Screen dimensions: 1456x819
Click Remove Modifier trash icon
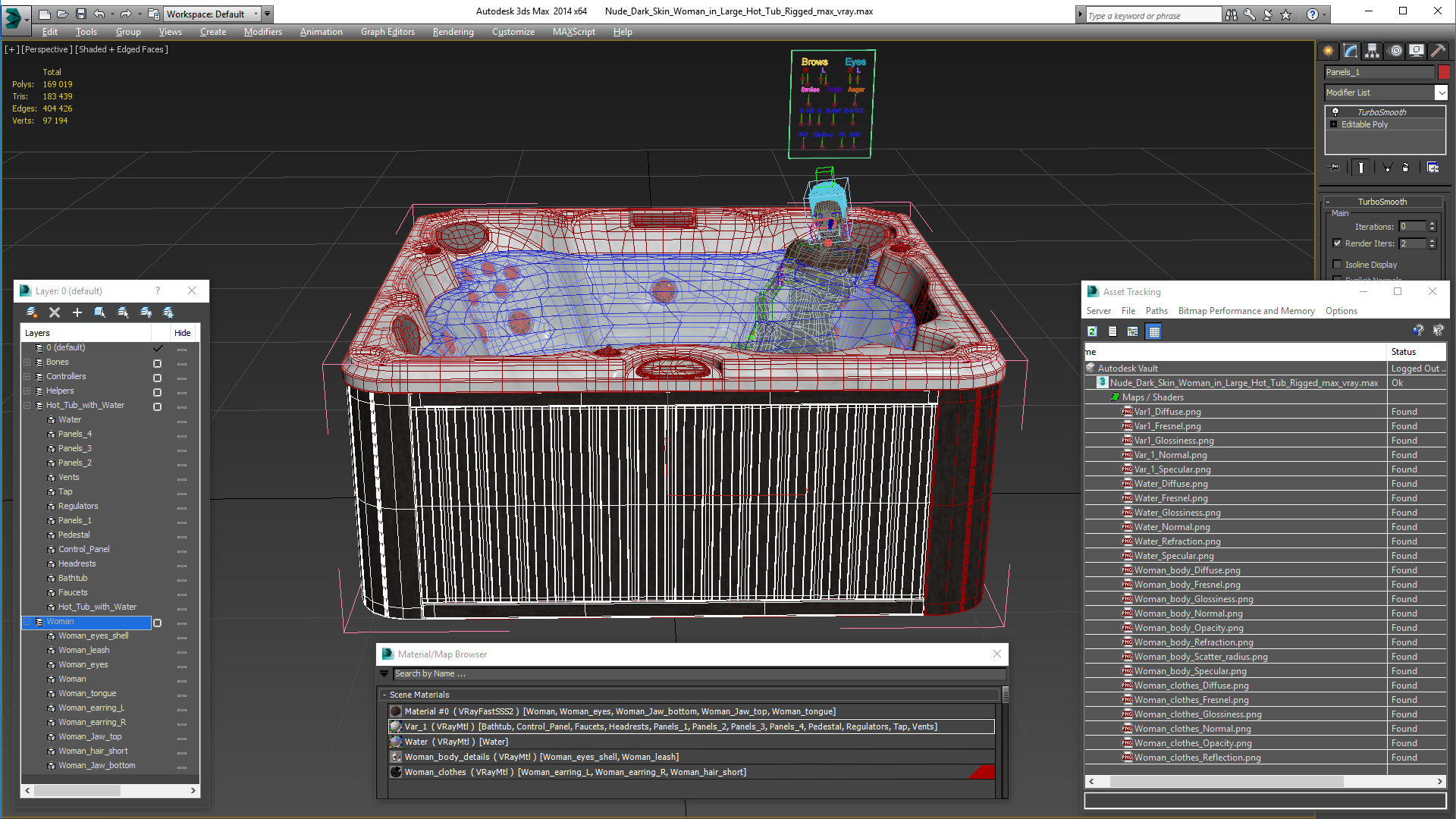click(x=1405, y=168)
